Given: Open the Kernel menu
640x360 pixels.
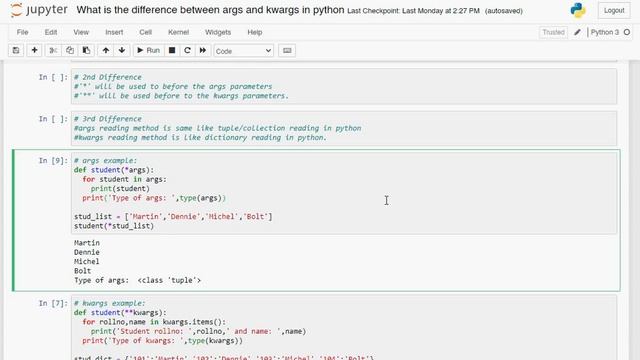Looking at the screenshot, I should 178,32.
